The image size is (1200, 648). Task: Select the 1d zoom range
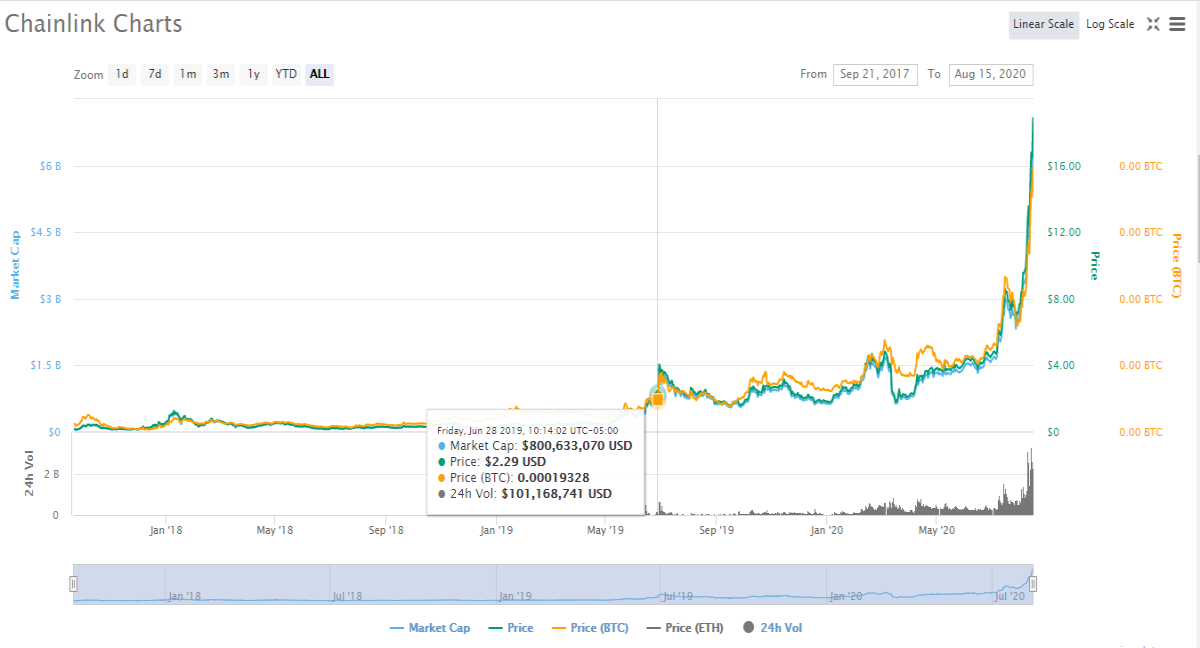[122, 74]
